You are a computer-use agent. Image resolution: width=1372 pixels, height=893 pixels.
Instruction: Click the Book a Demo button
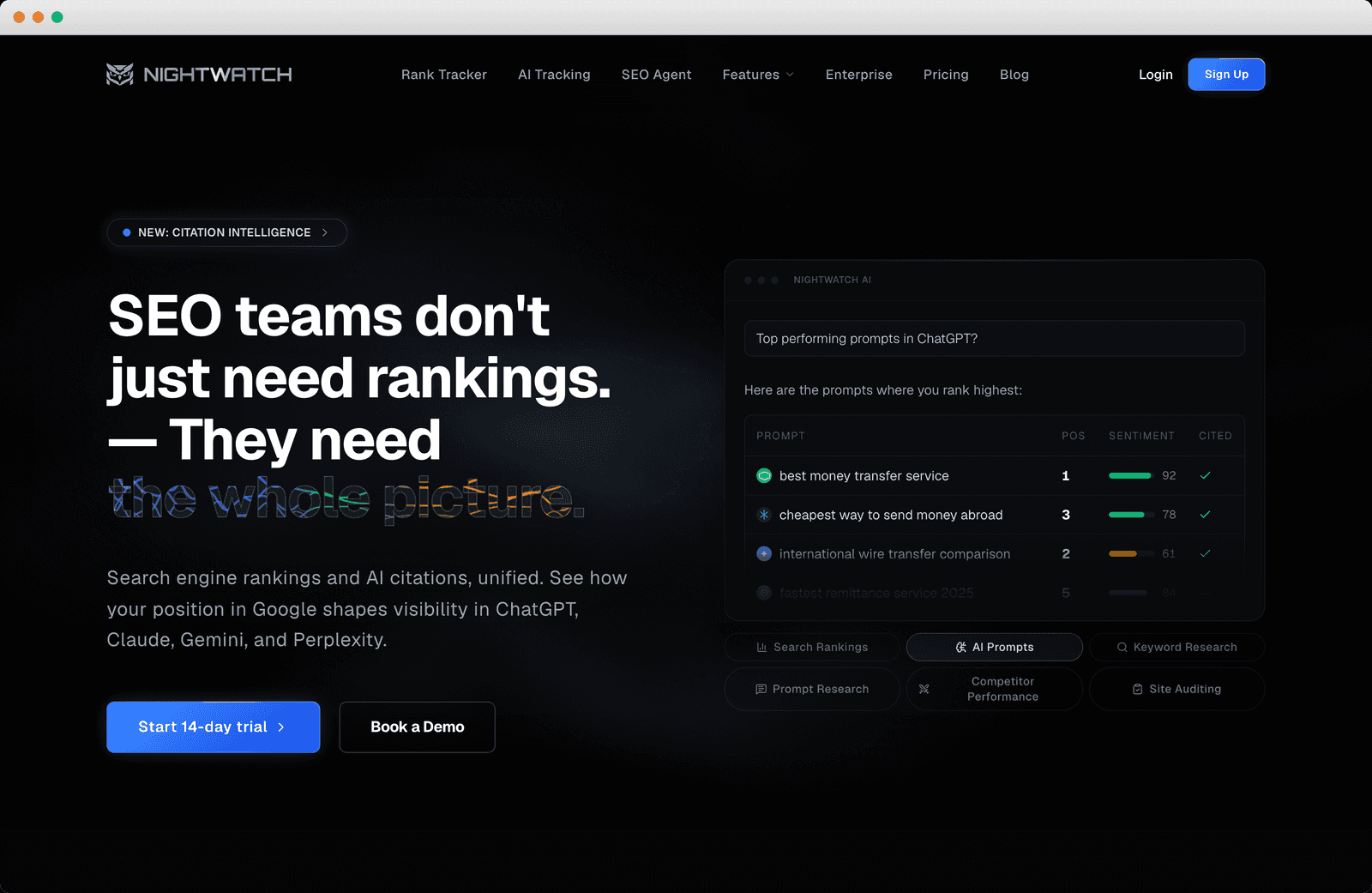click(418, 727)
